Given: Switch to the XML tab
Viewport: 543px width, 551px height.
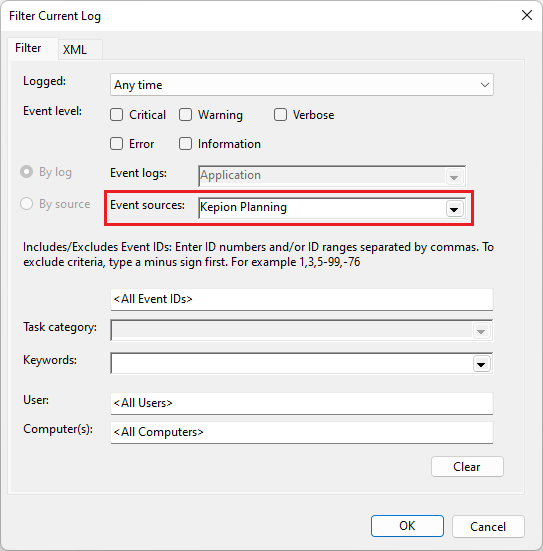Looking at the screenshot, I should pos(75,50).
